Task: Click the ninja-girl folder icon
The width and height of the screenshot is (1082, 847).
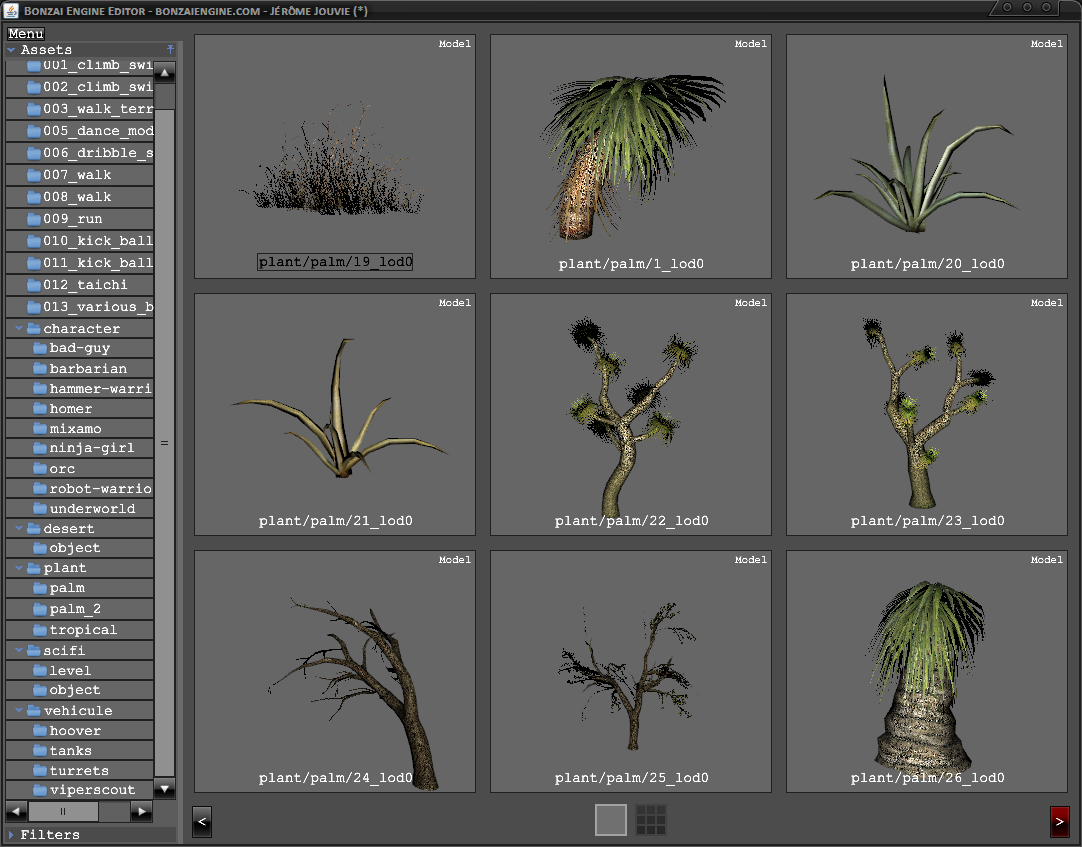Action: (x=40, y=448)
